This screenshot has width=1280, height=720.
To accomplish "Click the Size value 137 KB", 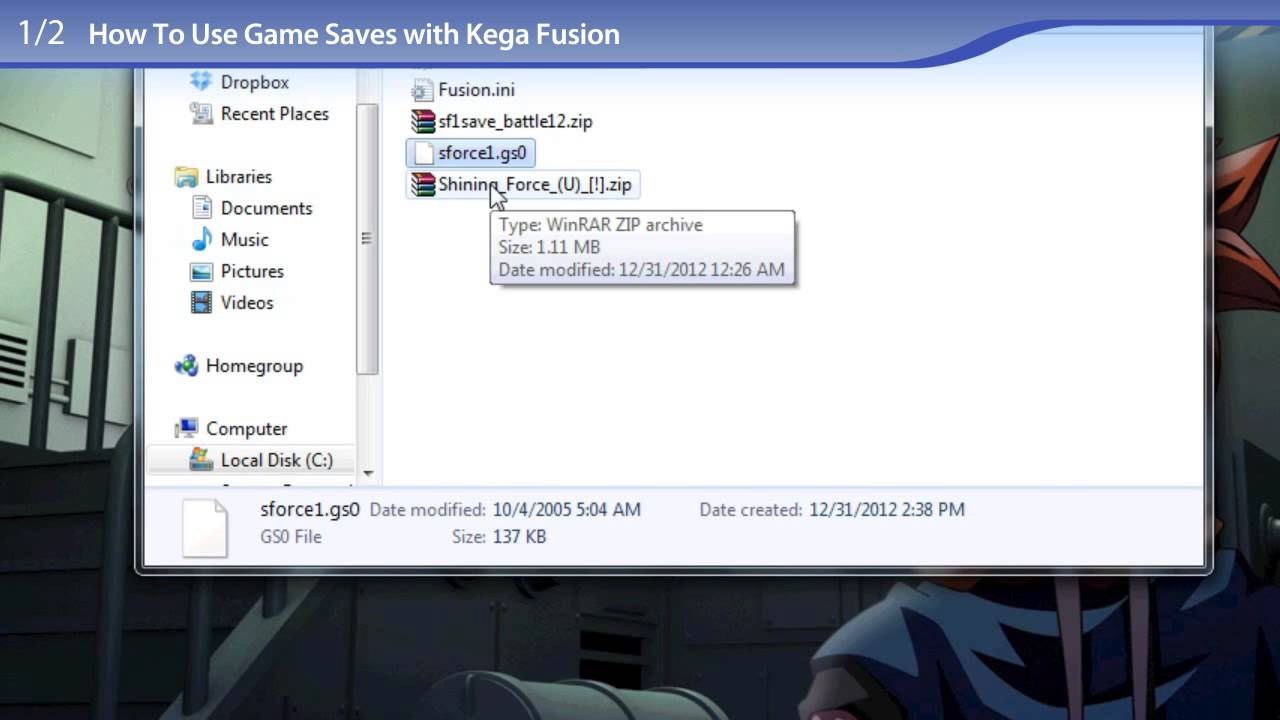I will [x=519, y=537].
